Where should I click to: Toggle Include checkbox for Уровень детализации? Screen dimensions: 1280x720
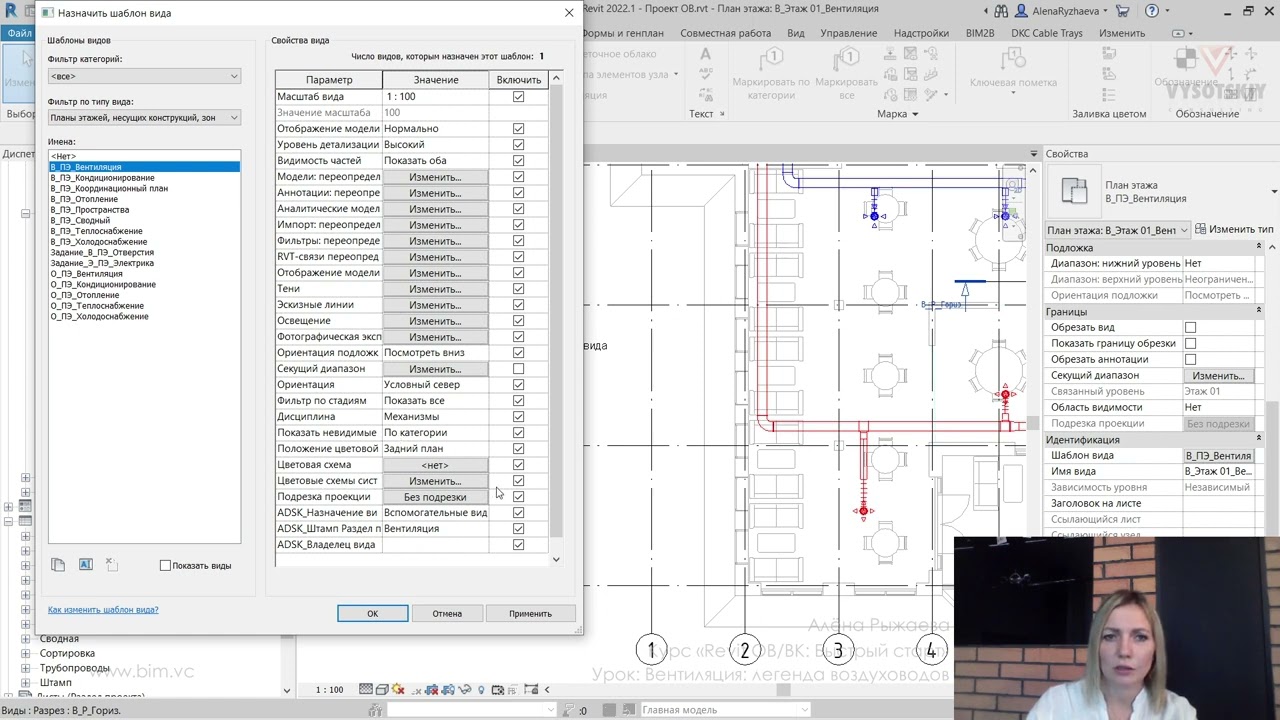pos(518,145)
